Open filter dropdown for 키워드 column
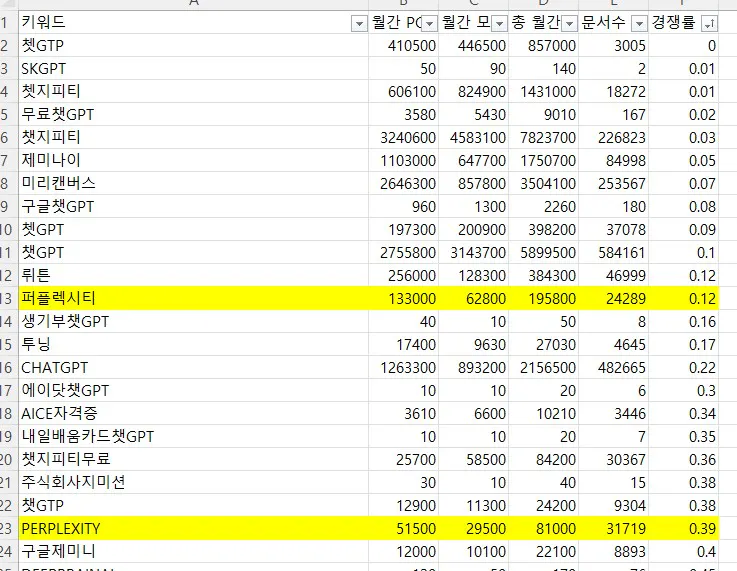This screenshot has height=571, width=737. (x=359, y=23)
